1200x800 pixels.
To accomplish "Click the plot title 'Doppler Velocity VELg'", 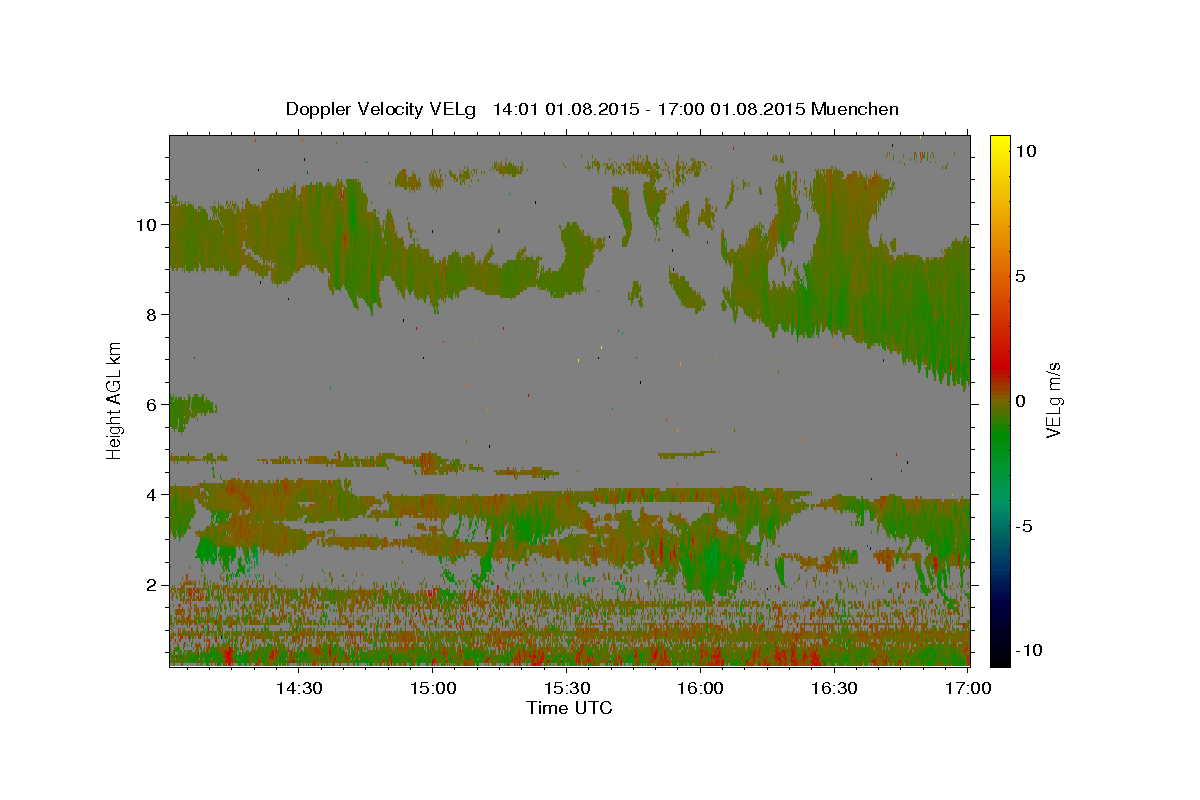I will [x=382, y=109].
